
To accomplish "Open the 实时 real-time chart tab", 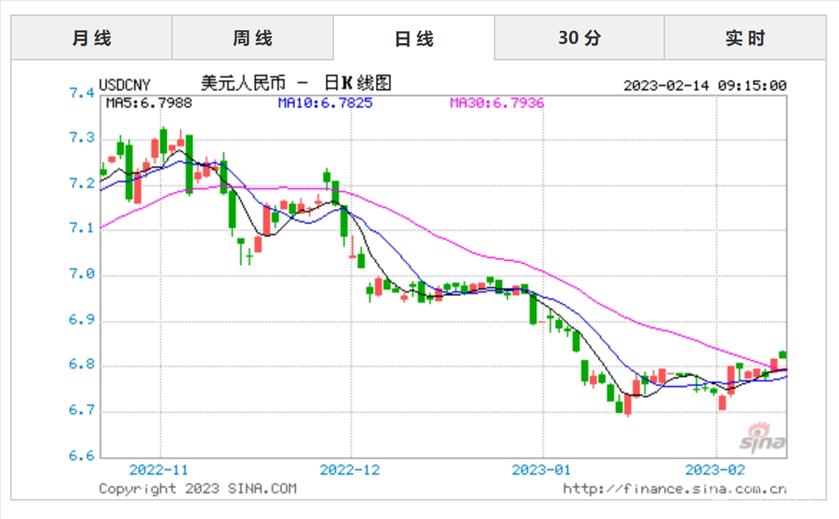I will point(745,38).
